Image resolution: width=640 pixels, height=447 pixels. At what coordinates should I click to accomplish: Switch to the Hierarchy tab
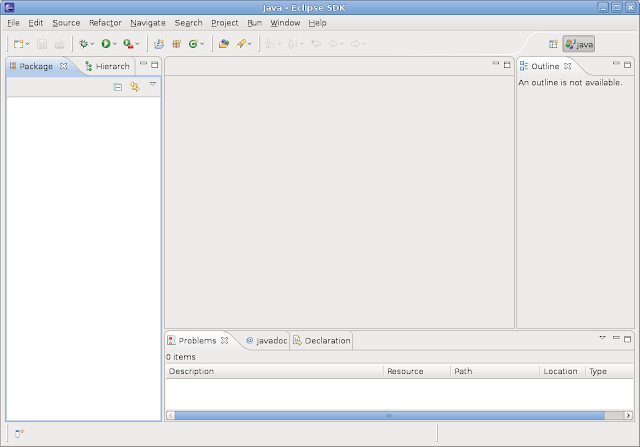pyautogui.click(x=107, y=66)
